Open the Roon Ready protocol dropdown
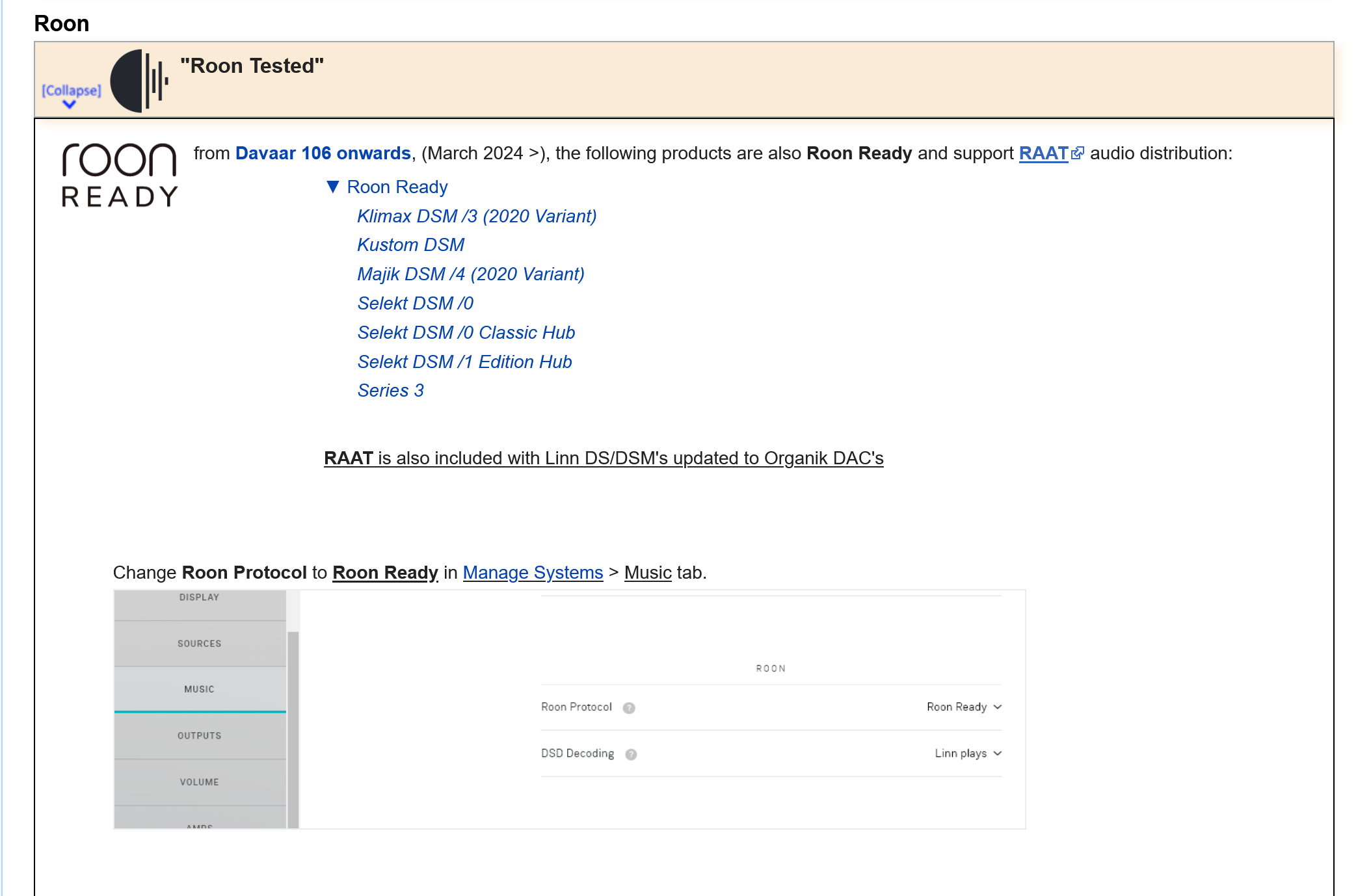 point(964,707)
